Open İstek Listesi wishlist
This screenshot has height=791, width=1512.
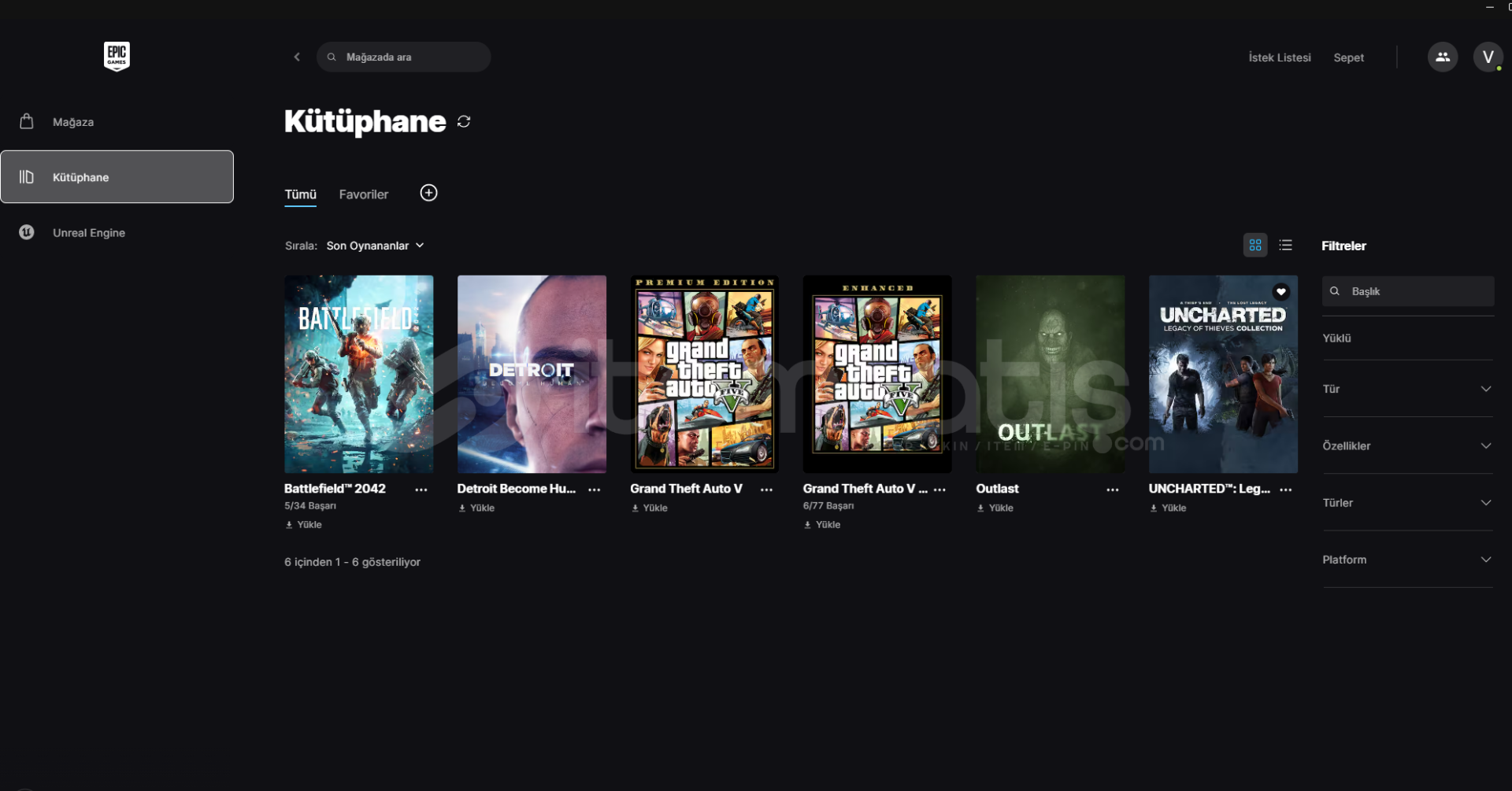click(x=1280, y=57)
